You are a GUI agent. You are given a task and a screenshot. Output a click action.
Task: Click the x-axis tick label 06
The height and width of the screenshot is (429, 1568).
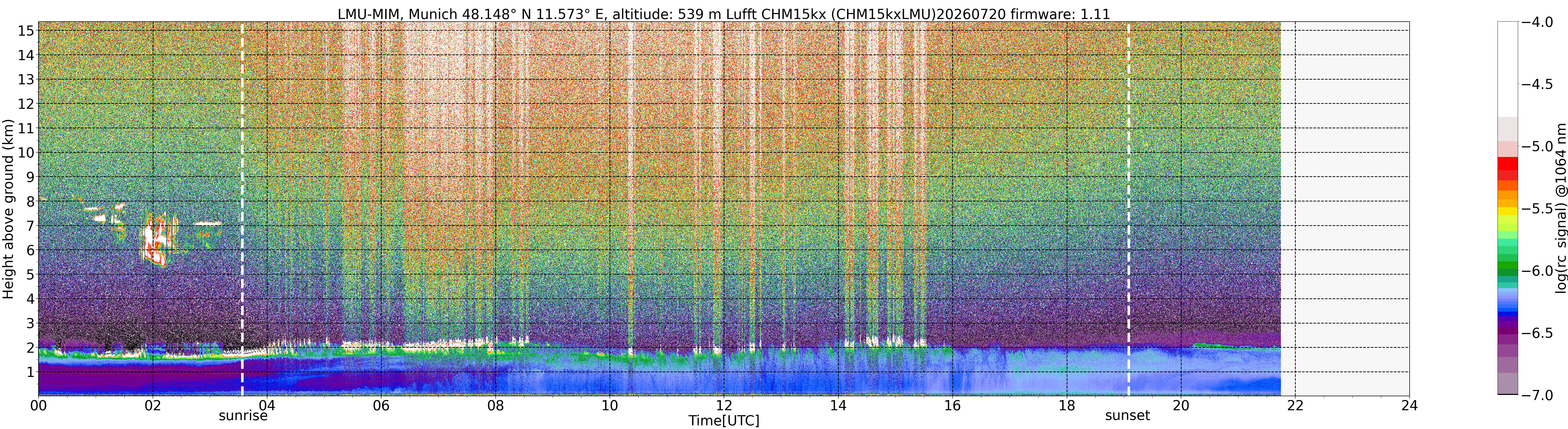[x=381, y=406]
